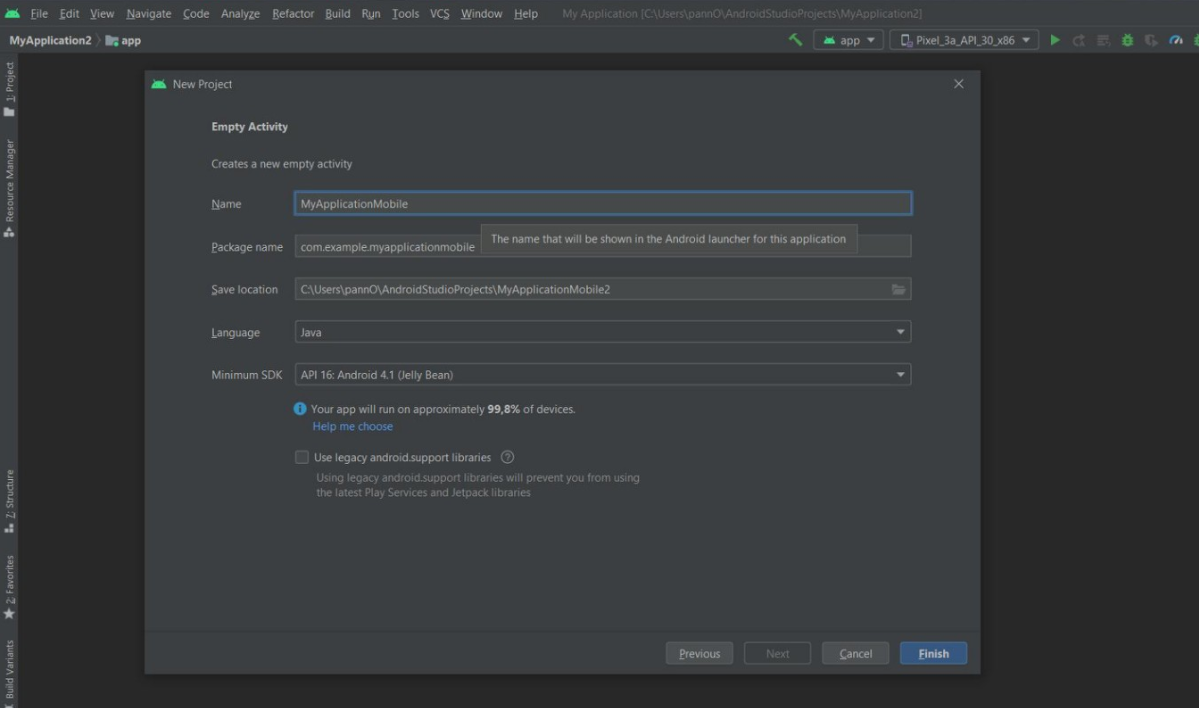Open the Code menu

196,13
